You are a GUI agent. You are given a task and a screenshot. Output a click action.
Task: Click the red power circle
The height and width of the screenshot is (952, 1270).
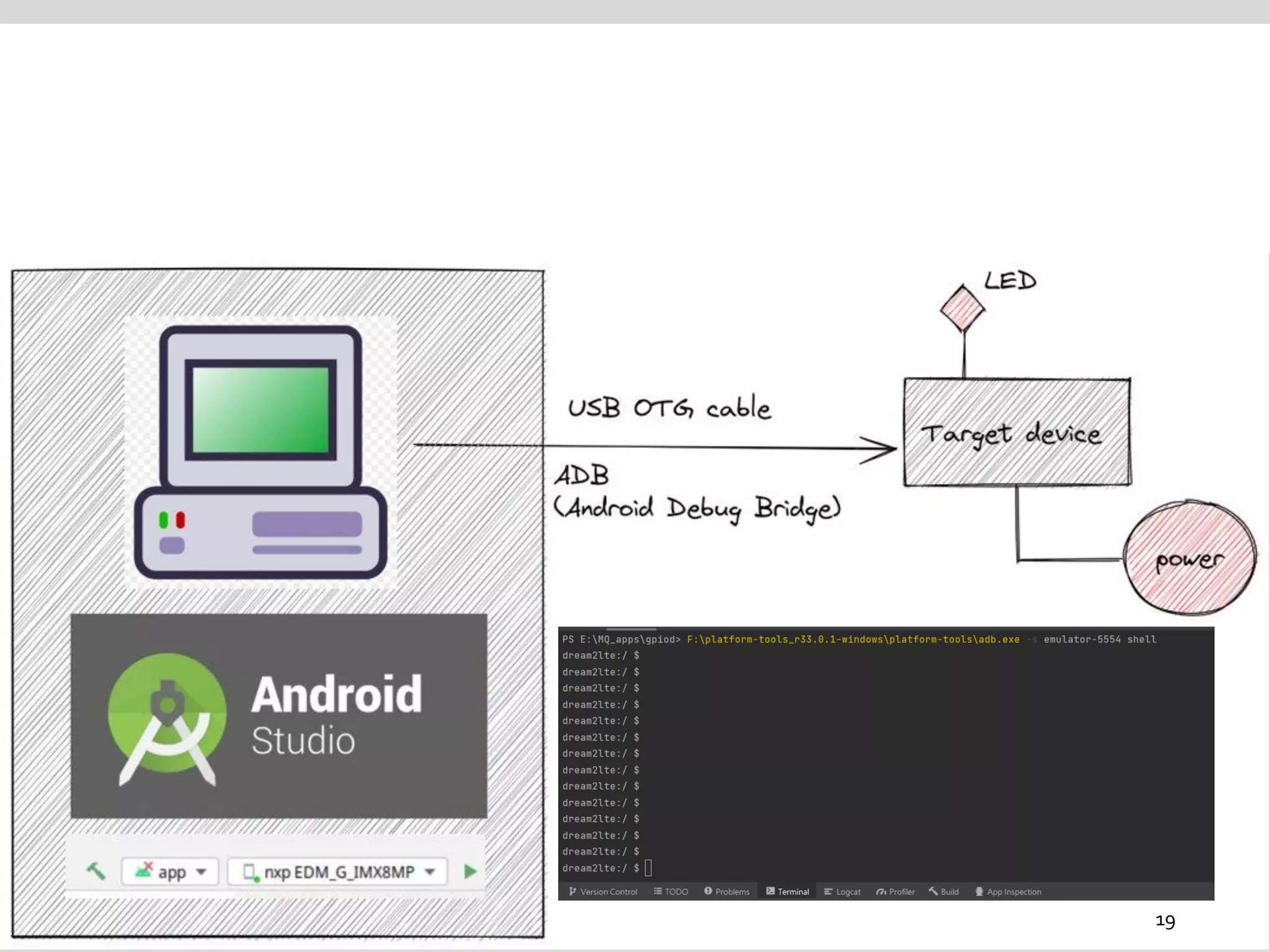tap(1189, 558)
